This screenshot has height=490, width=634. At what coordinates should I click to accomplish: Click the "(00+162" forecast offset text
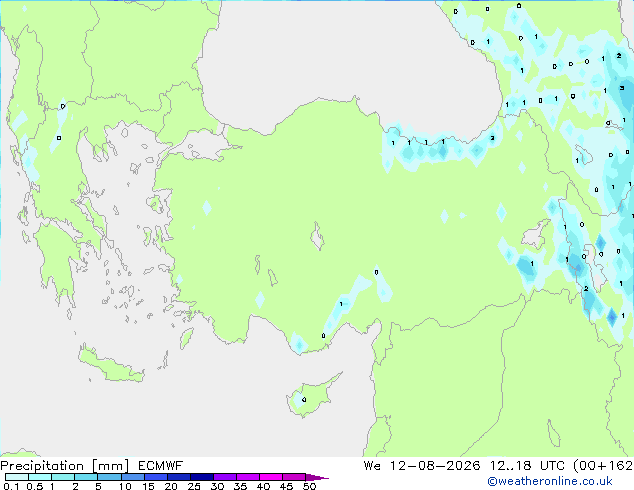pyautogui.click(x=603, y=466)
